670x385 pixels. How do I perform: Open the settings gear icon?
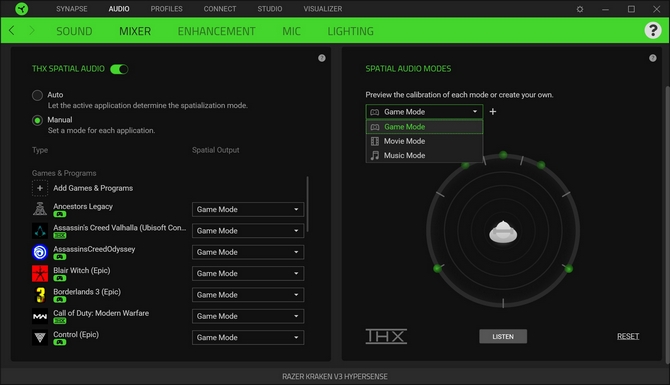(580, 9)
